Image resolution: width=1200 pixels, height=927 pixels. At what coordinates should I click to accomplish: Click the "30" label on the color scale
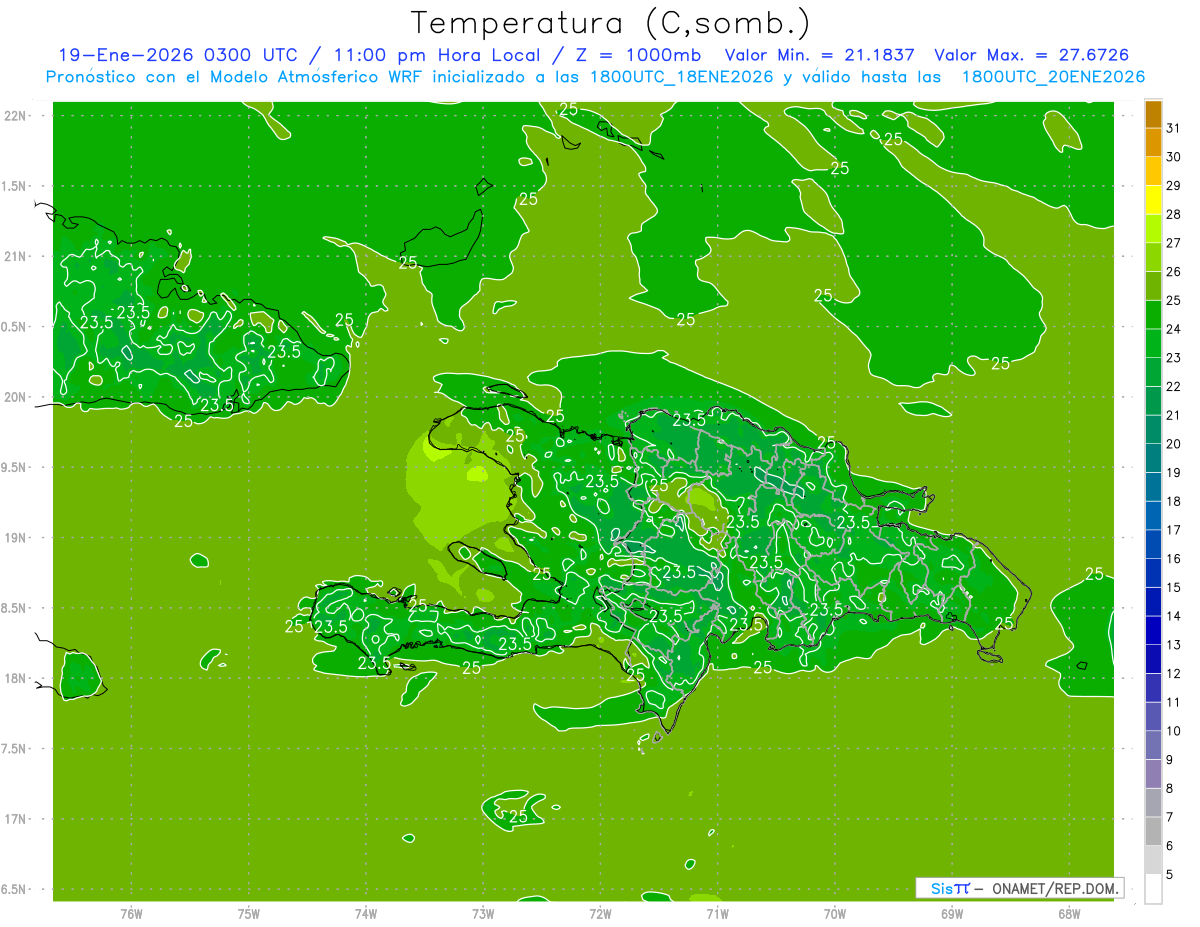(x=1174, y=157)
